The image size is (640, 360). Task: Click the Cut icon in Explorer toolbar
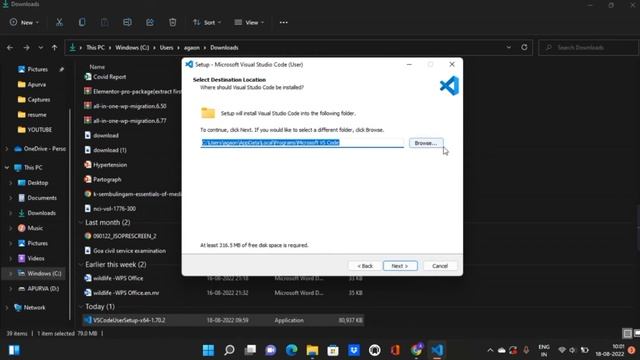[x=59, y=22]
